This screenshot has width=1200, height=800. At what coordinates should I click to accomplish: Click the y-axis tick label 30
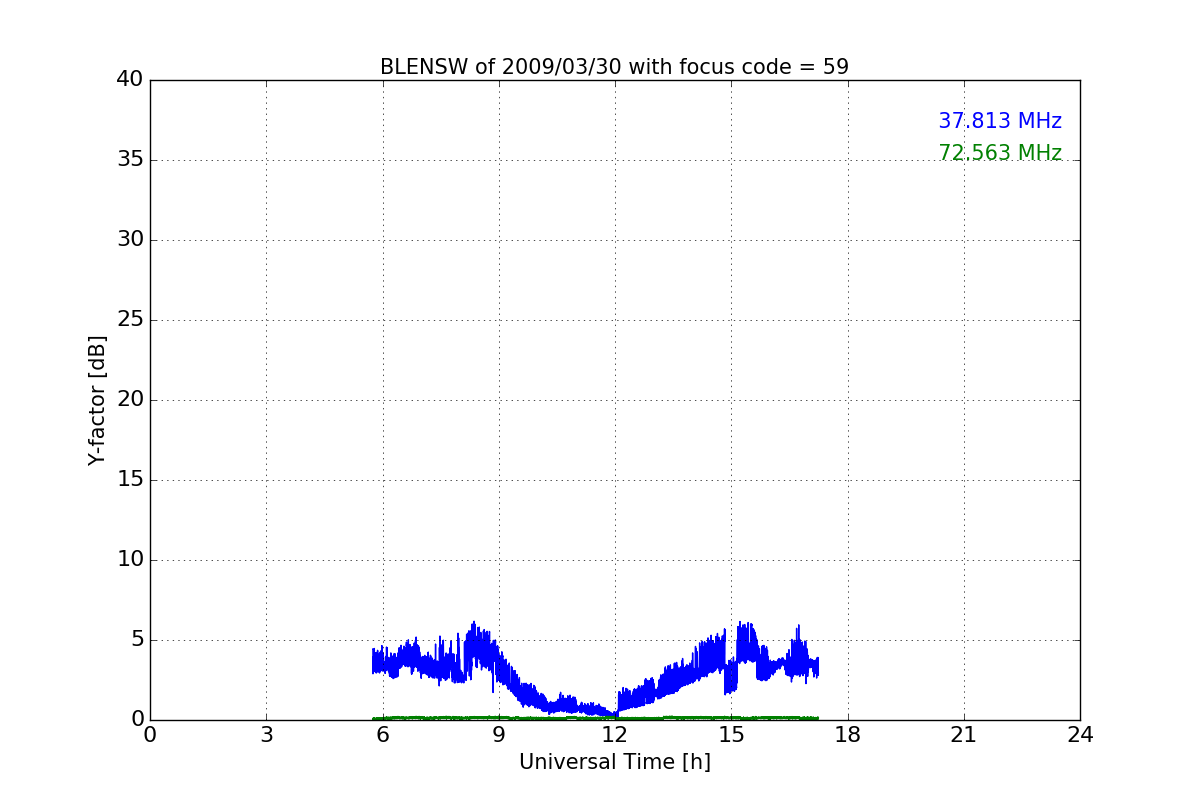tap(130, 240)
